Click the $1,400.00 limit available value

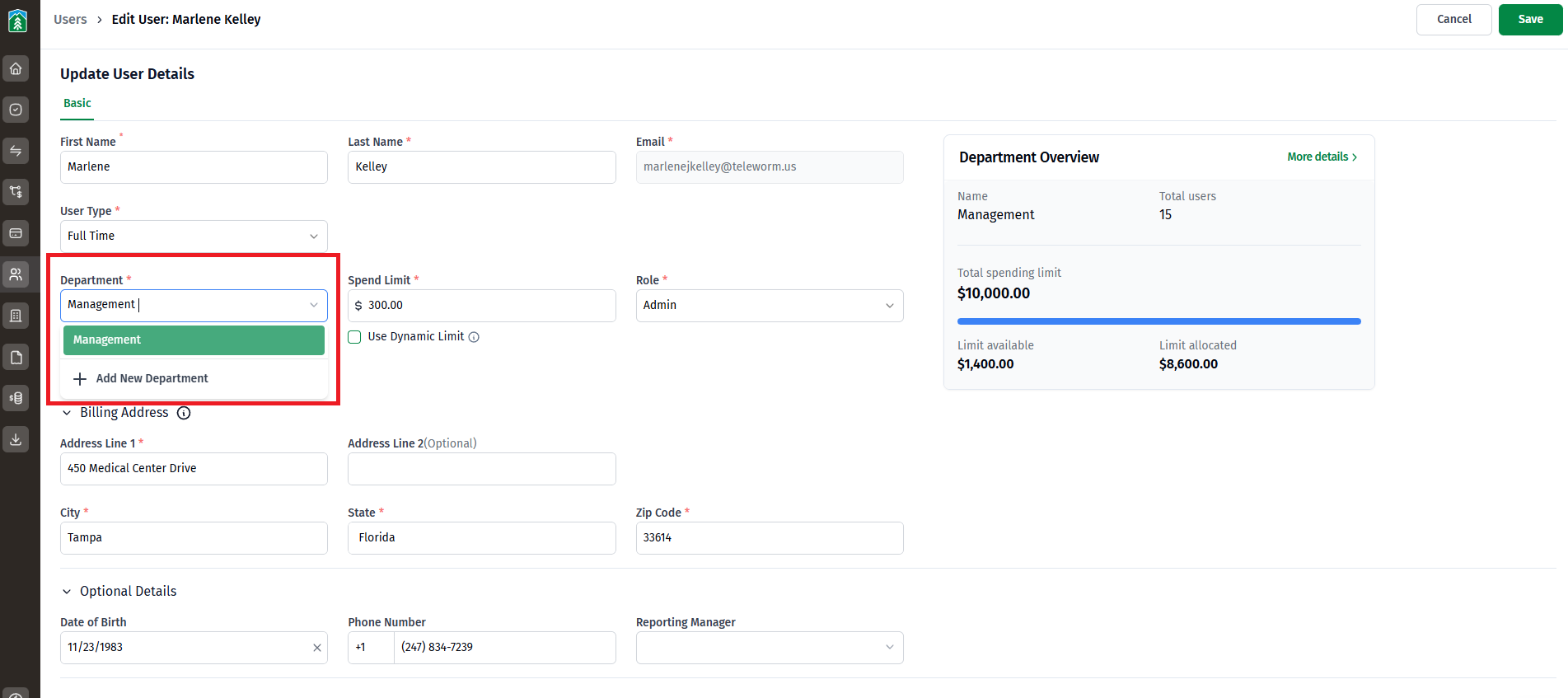(x=985, y=364)
